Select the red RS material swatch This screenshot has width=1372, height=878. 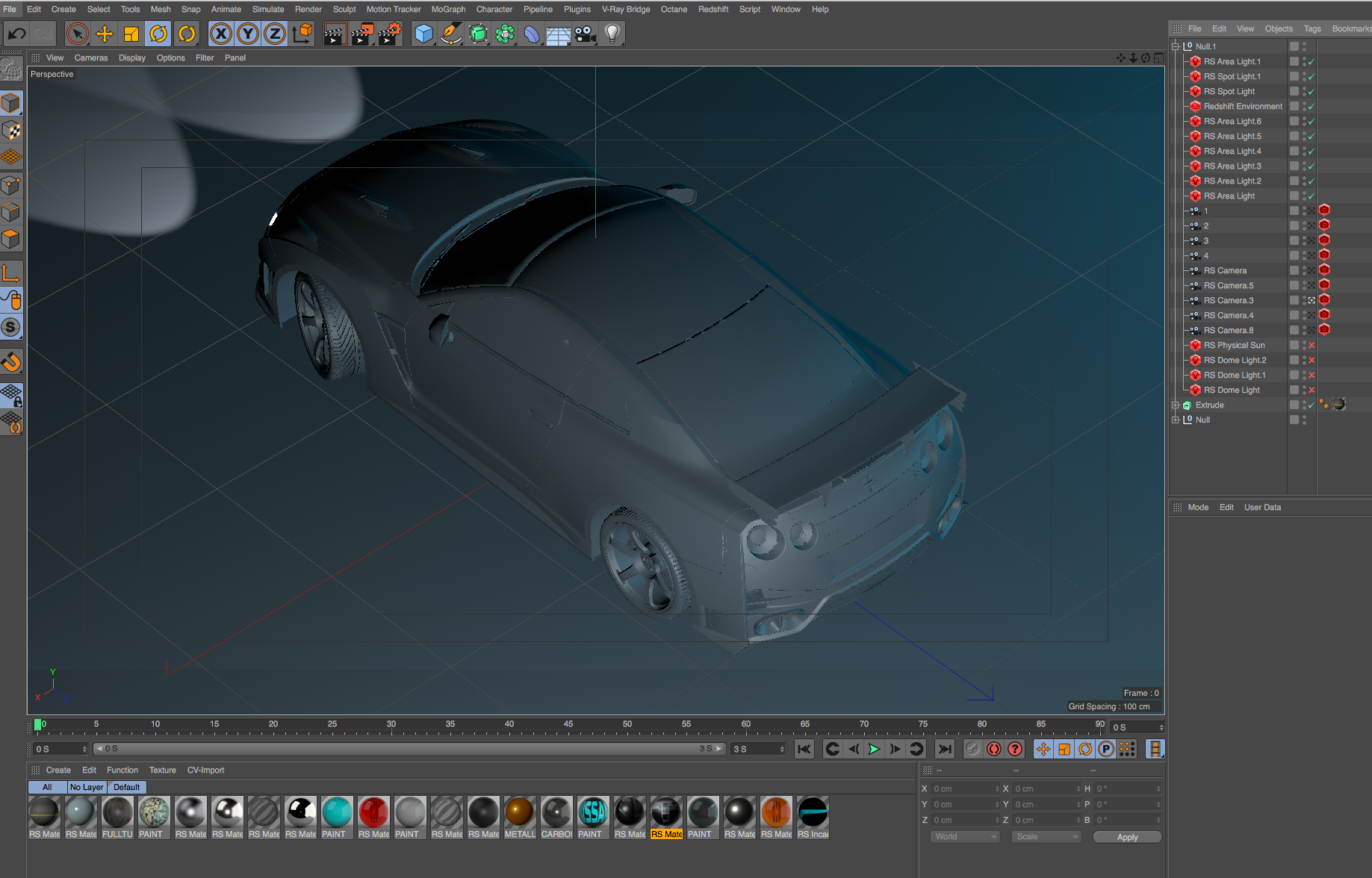pyautogui.click(x=373, y=813)
